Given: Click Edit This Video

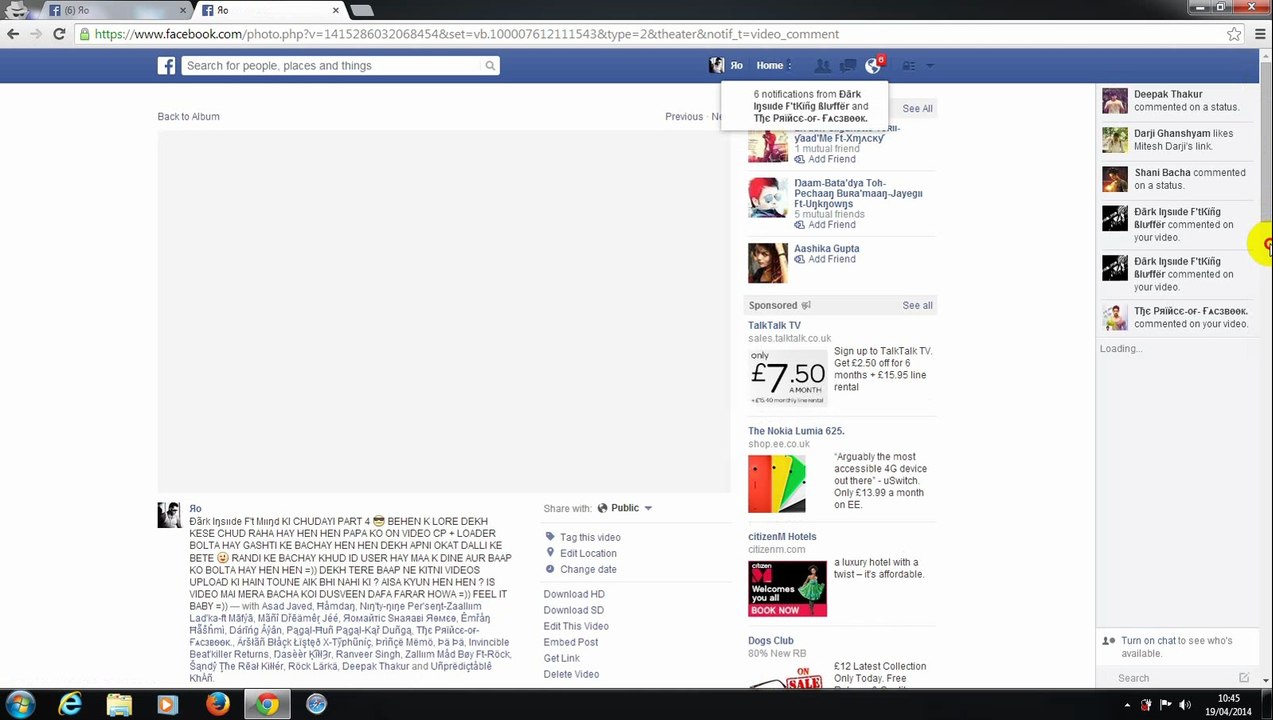Looking at the screenshot, I should (576, 627).
